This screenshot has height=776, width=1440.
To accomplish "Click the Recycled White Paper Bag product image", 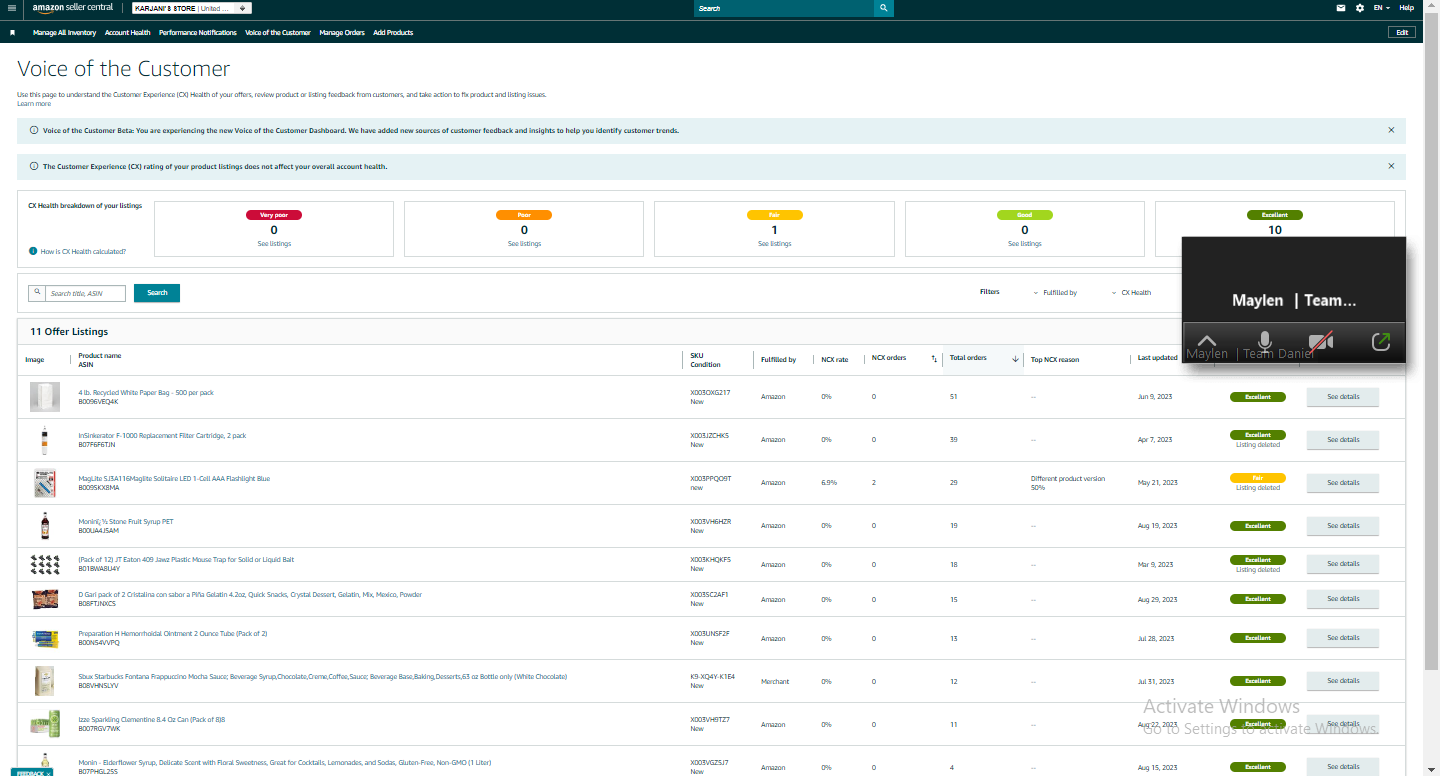I will (45, 397).
